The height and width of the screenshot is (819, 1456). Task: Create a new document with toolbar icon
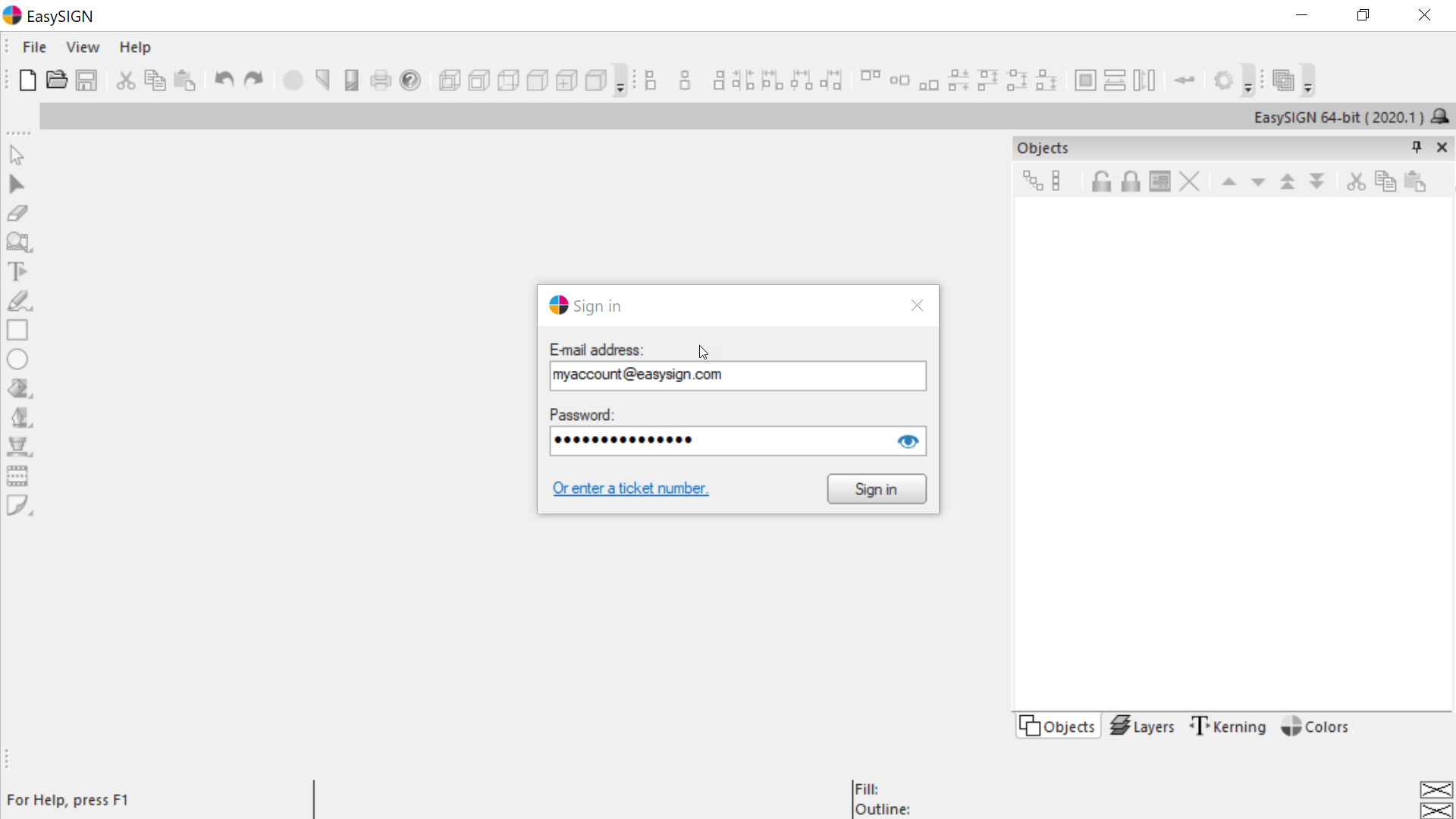pos(27,80)
